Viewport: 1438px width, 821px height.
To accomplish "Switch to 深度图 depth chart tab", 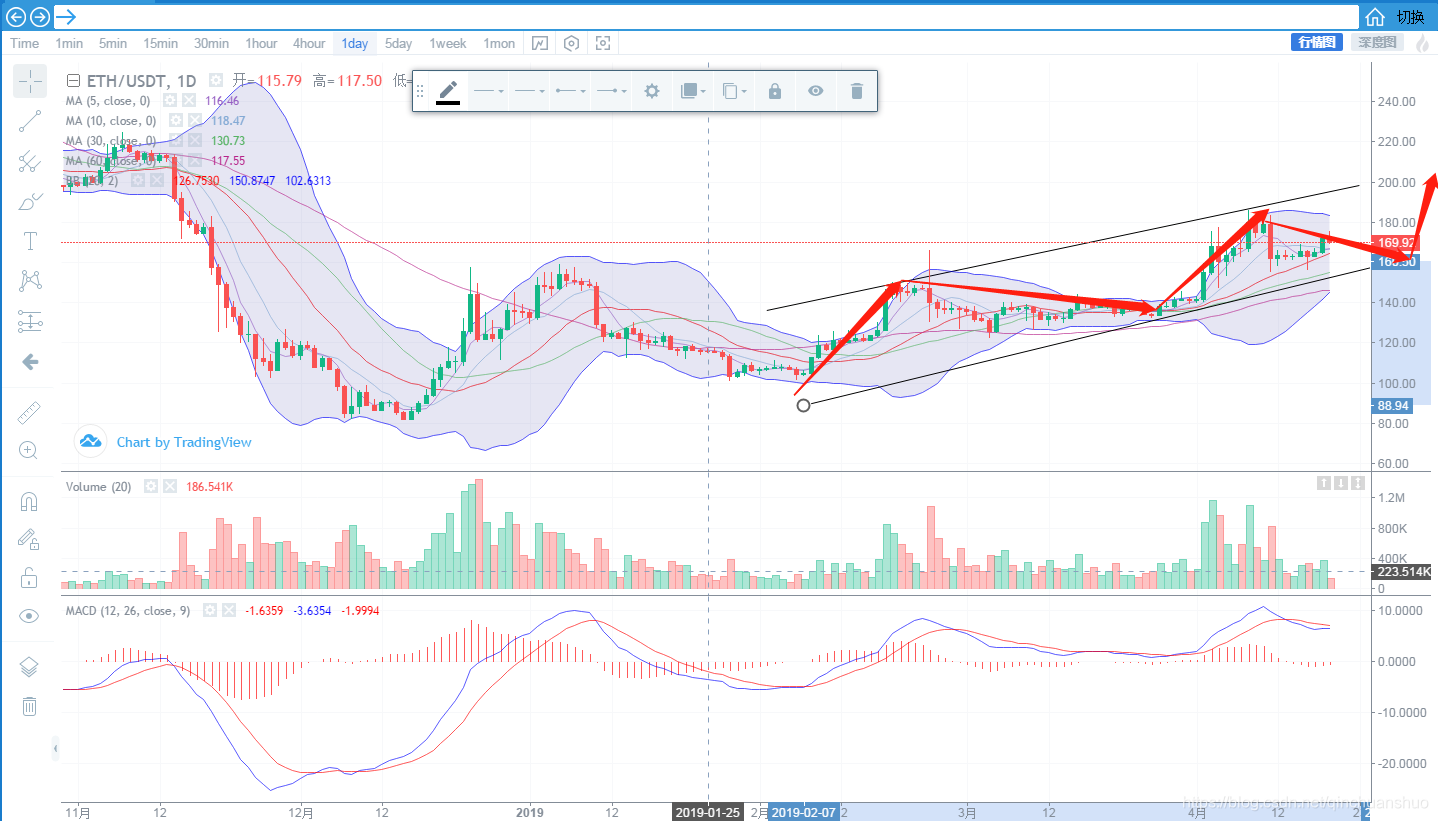I will click(1377, 42).
